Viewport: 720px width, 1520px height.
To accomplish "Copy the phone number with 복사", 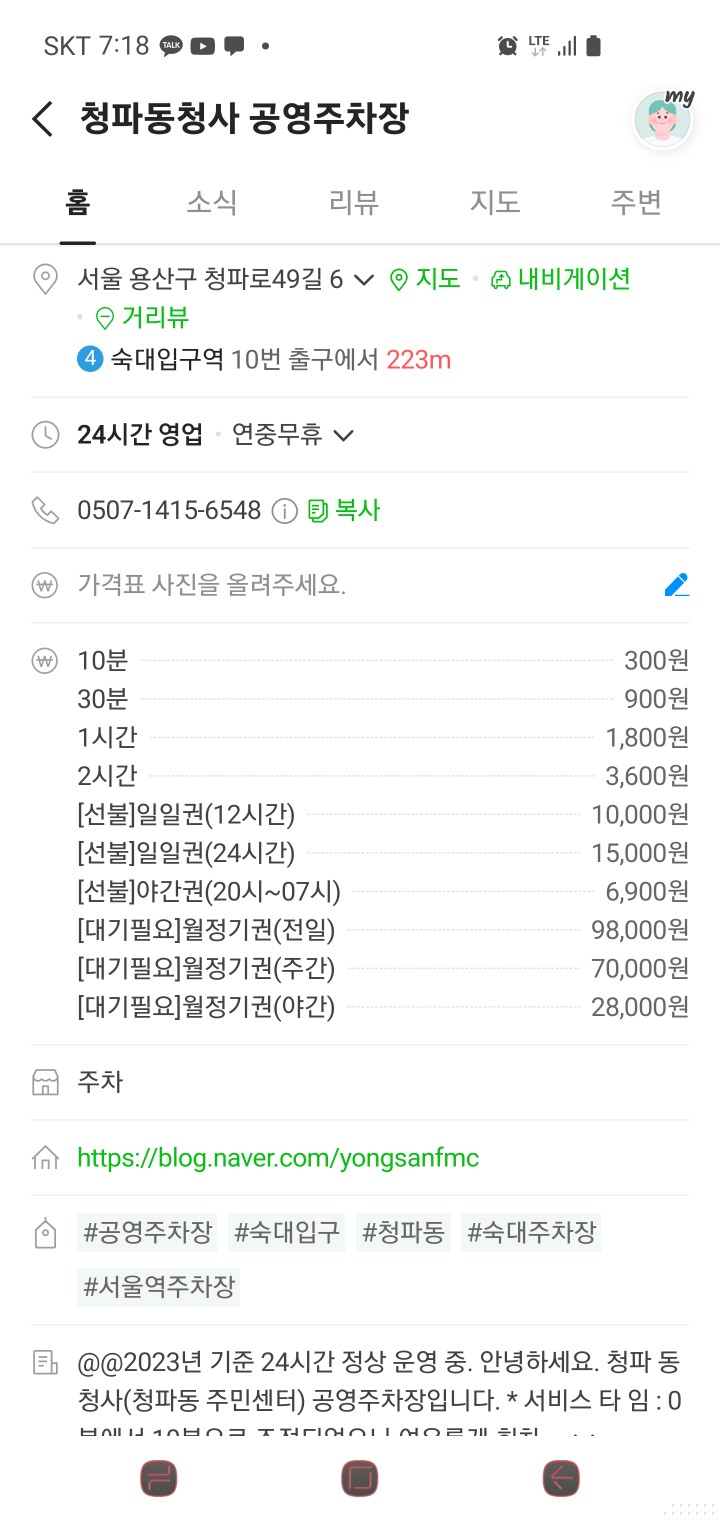I will [345, 511].
